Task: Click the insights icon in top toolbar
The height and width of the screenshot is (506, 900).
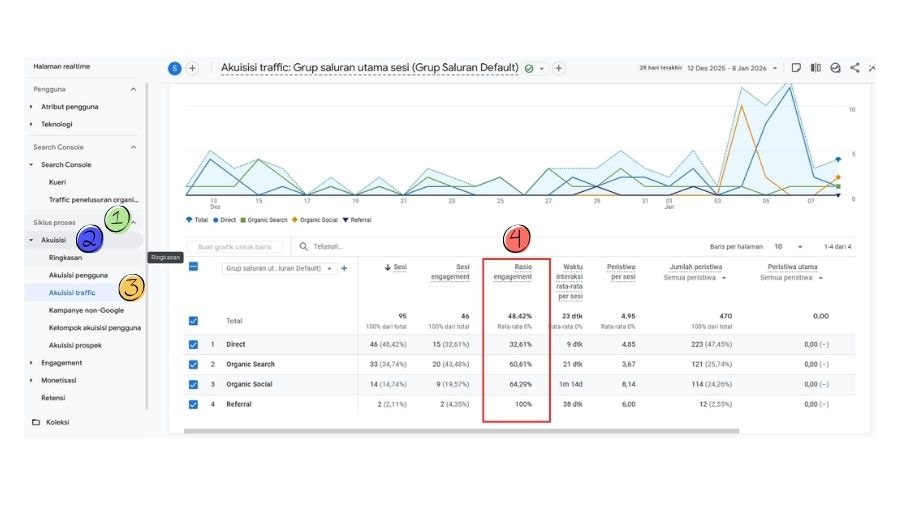Action: pos(835,68)
